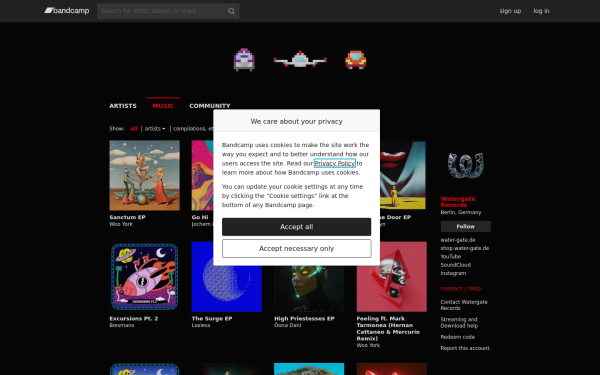Screen dimensions: 600x375
Task: Open Streaming and Download help link
Action: pos(459,323)
